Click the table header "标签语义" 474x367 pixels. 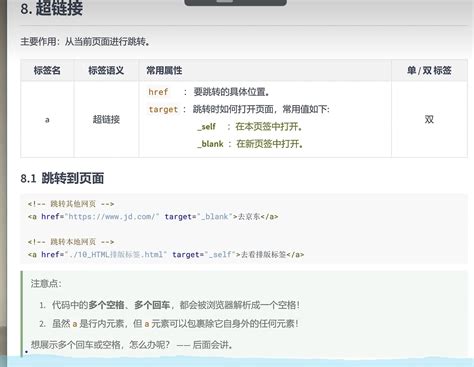[x=106, y=70]
